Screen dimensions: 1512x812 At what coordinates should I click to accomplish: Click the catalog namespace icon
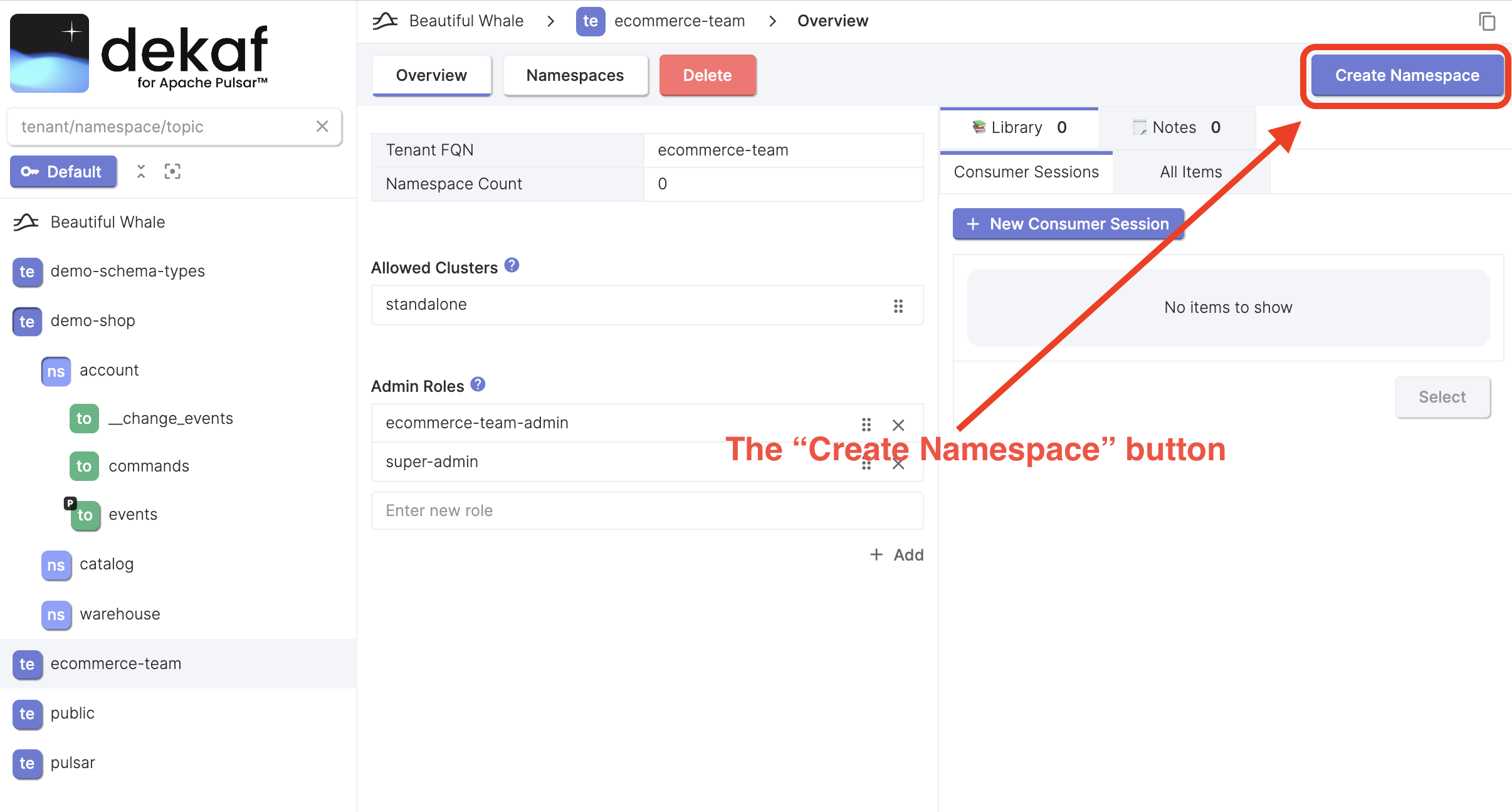point(55,565)
